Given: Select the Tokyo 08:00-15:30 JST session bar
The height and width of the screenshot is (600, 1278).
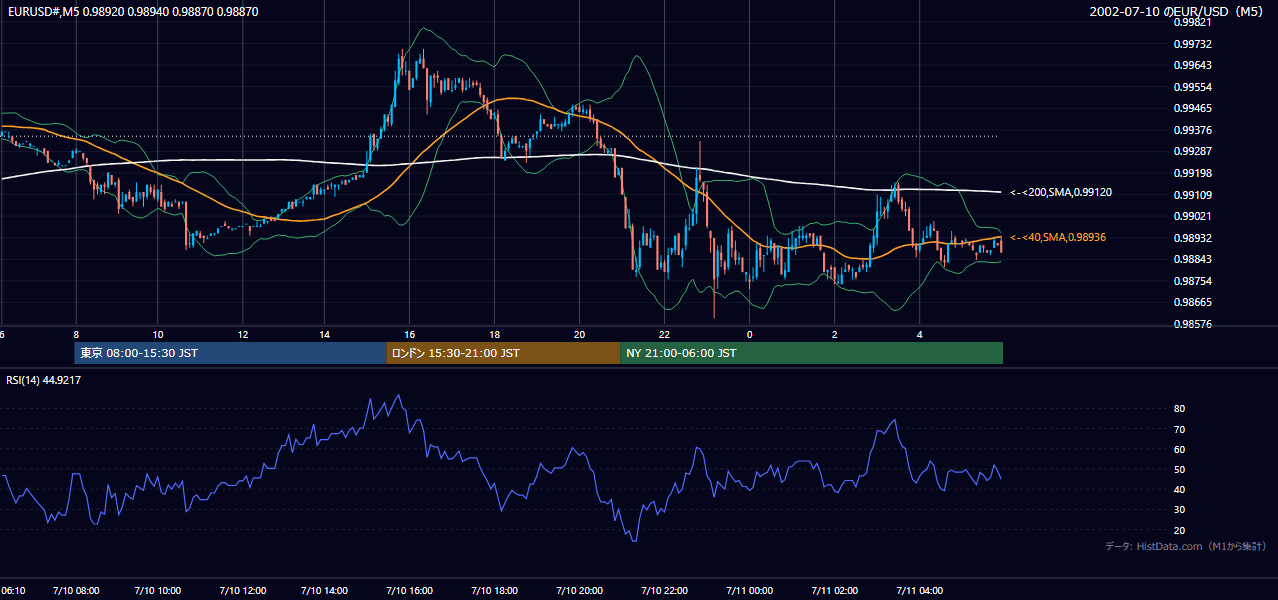Looking at the screenshot, I should (230, 353).
